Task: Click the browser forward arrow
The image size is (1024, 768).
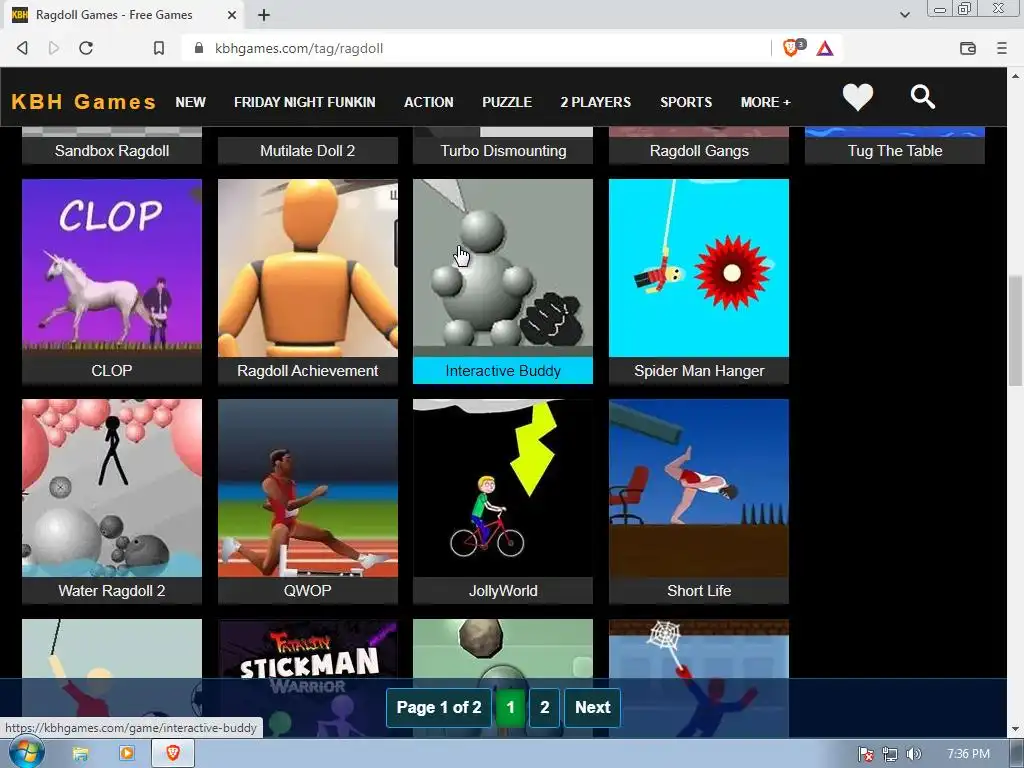Action: (x=54, y=48)
